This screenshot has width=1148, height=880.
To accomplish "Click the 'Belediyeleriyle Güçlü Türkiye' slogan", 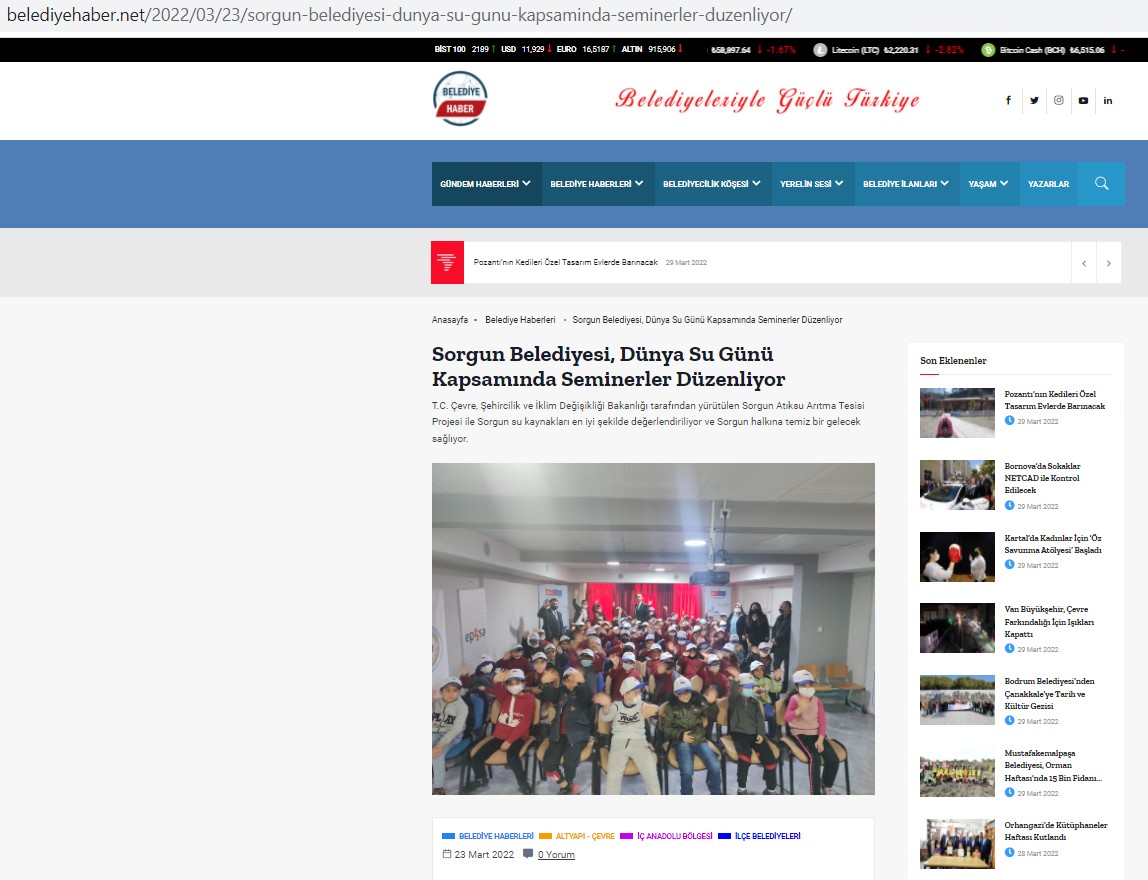I will tap(767, 100).
